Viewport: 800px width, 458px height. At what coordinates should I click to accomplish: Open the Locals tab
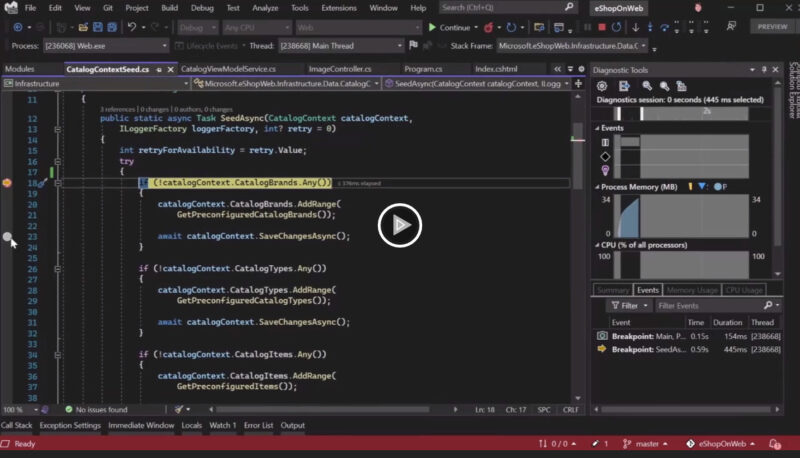point(191,425)
